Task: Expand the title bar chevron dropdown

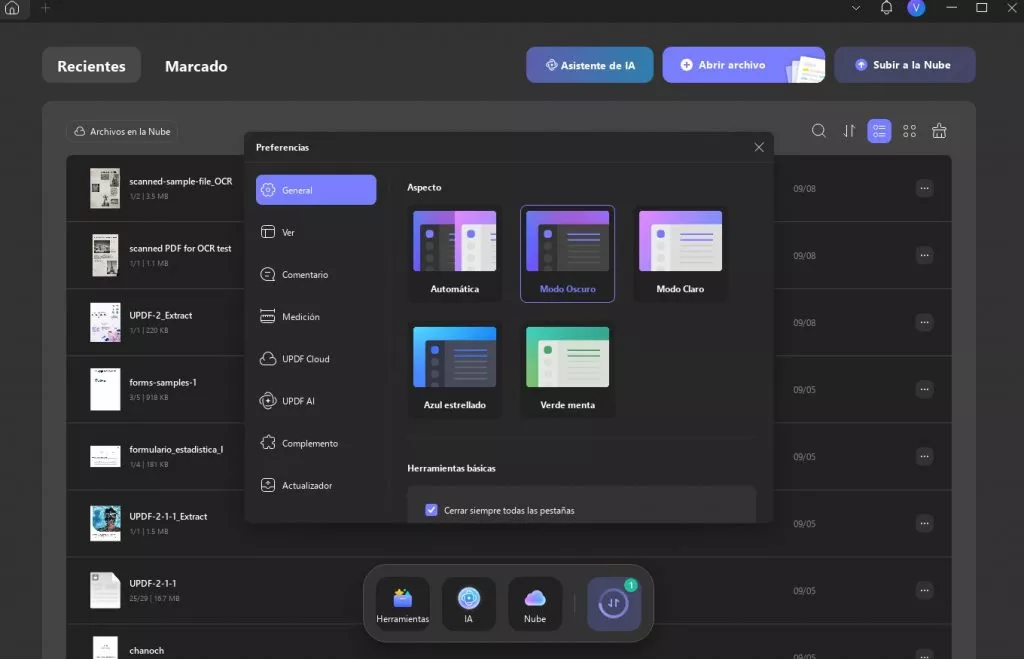Action: coord(856,8)
